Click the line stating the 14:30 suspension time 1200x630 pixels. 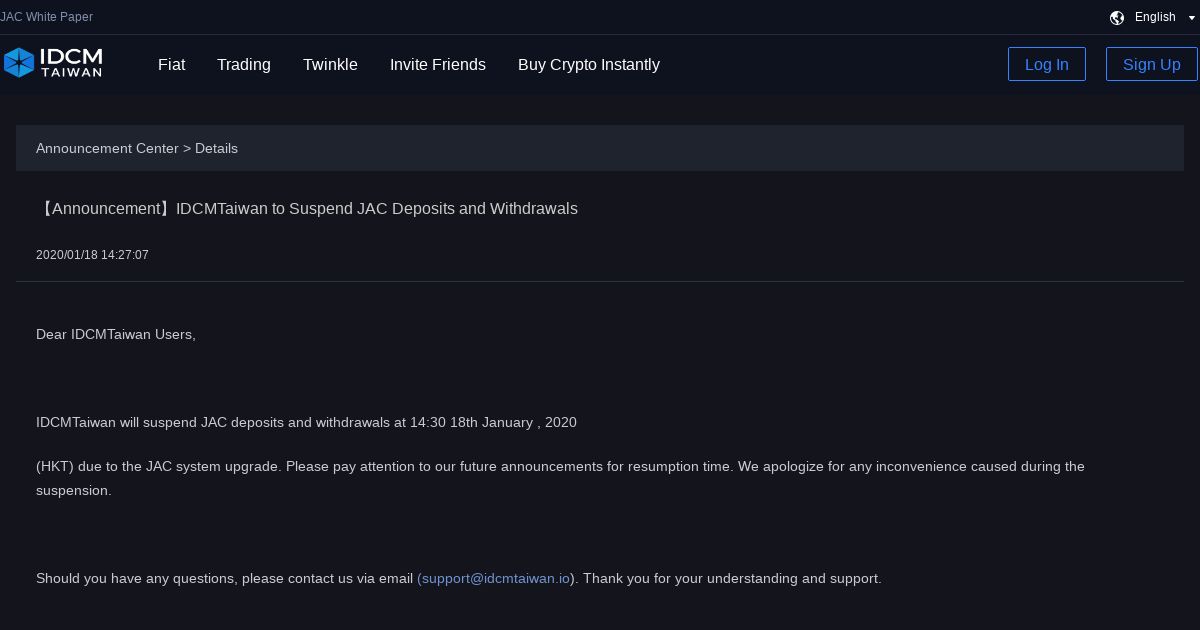306,422
